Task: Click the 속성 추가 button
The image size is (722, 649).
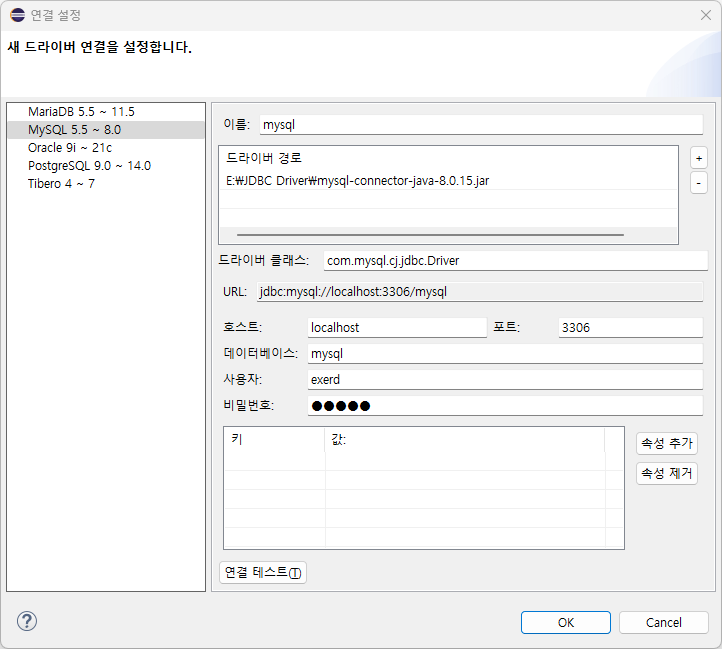Action: [x=667, y=444]
